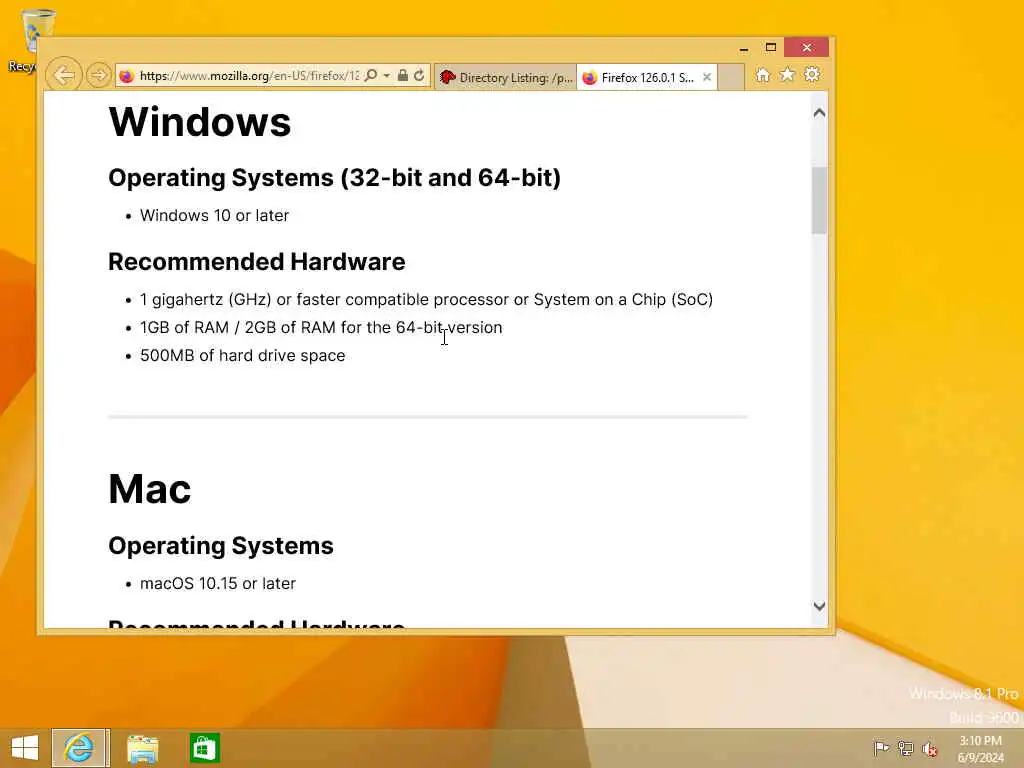Open the address bar autocomplete dropdown arrow
1024x768 pixels.
point(387,76)
